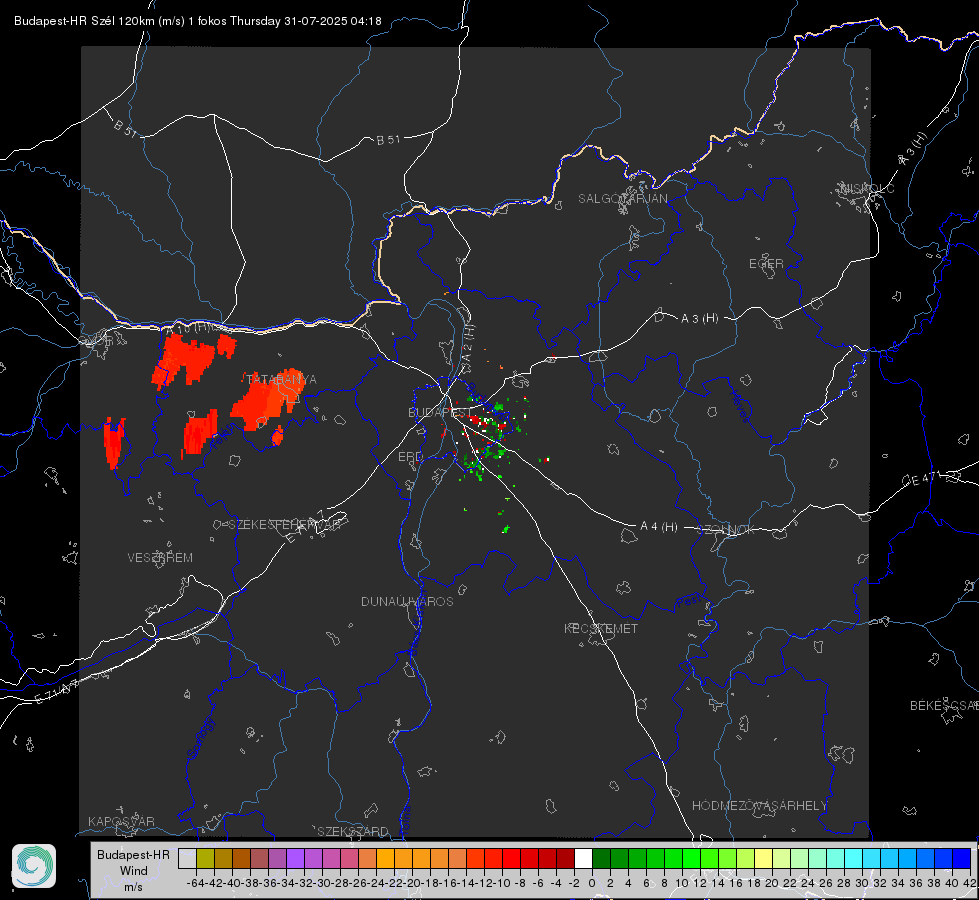Click the DUNAUJVAROS city label
The image size is (979, 900).
(407, 601)
